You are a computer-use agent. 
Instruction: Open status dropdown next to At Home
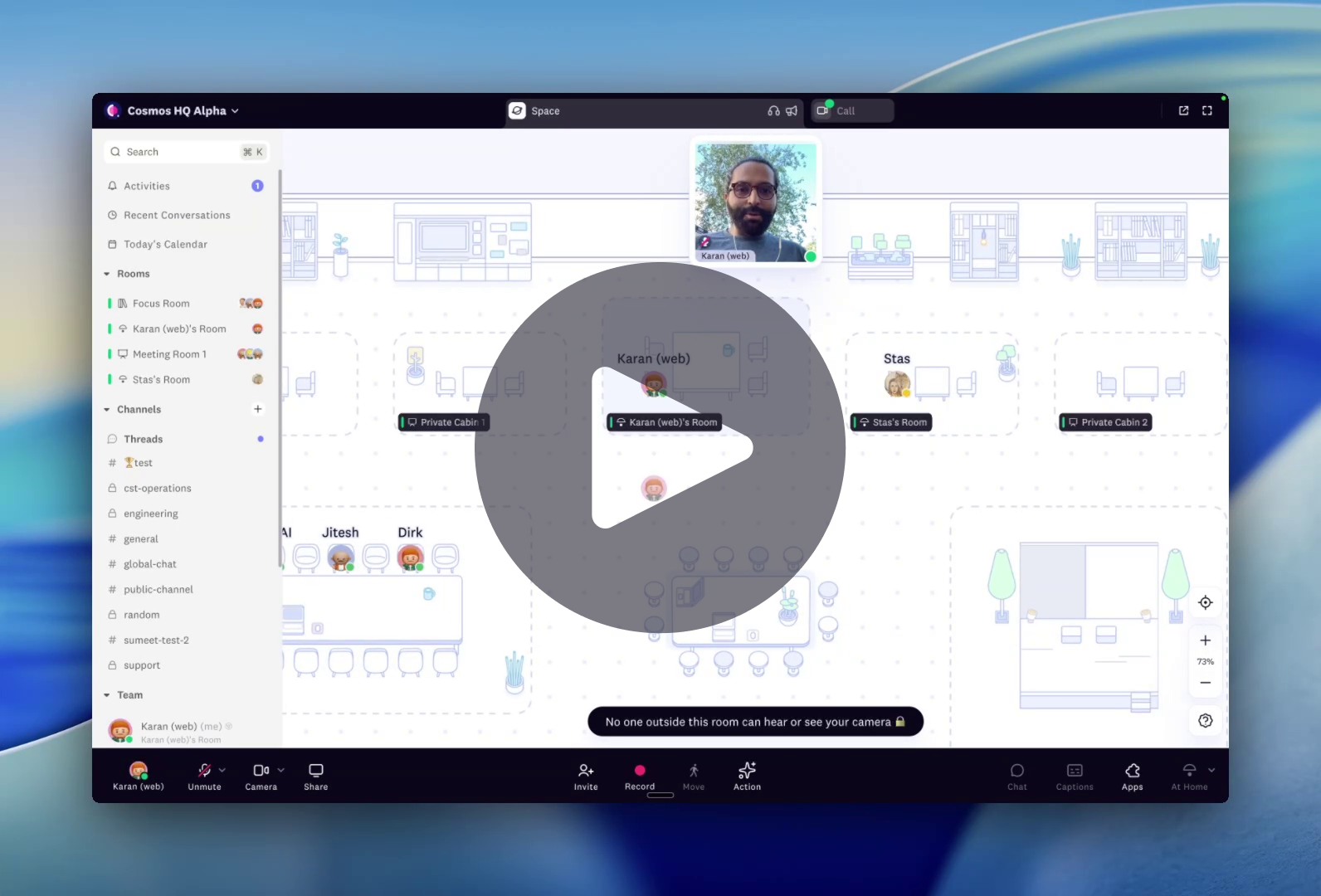coord(1211,770)
